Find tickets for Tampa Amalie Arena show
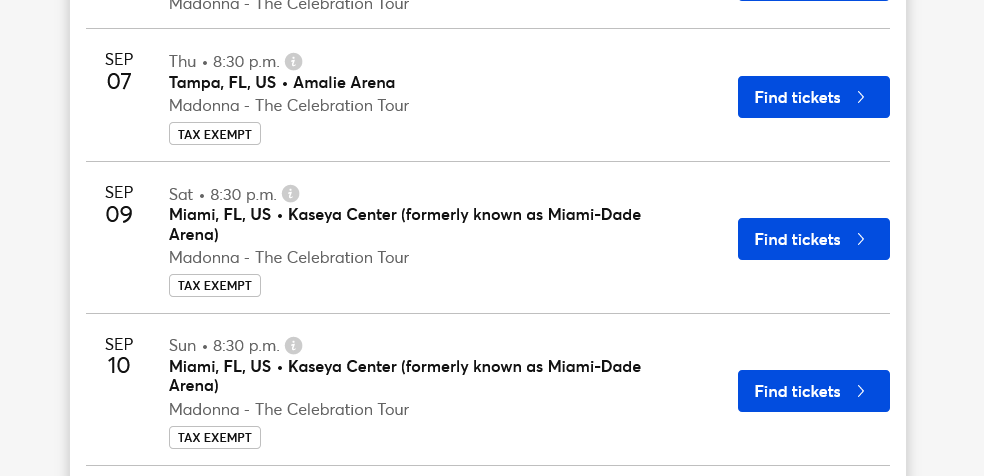 click(x=813, y=97)
